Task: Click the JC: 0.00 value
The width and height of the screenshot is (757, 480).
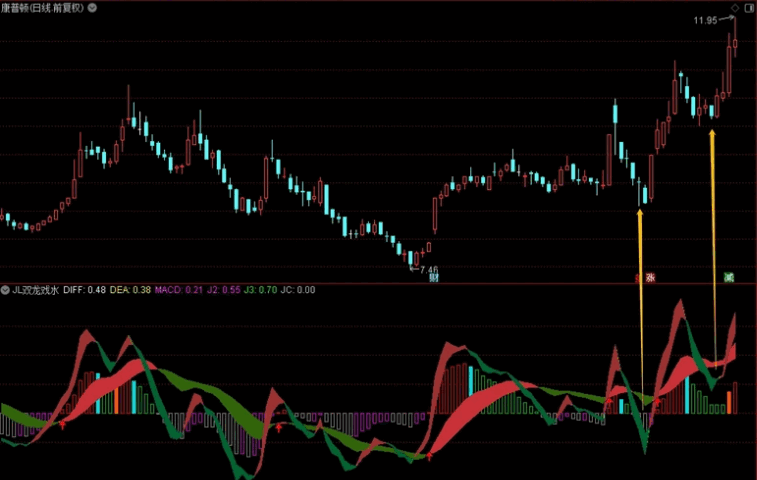Action: 298,290
